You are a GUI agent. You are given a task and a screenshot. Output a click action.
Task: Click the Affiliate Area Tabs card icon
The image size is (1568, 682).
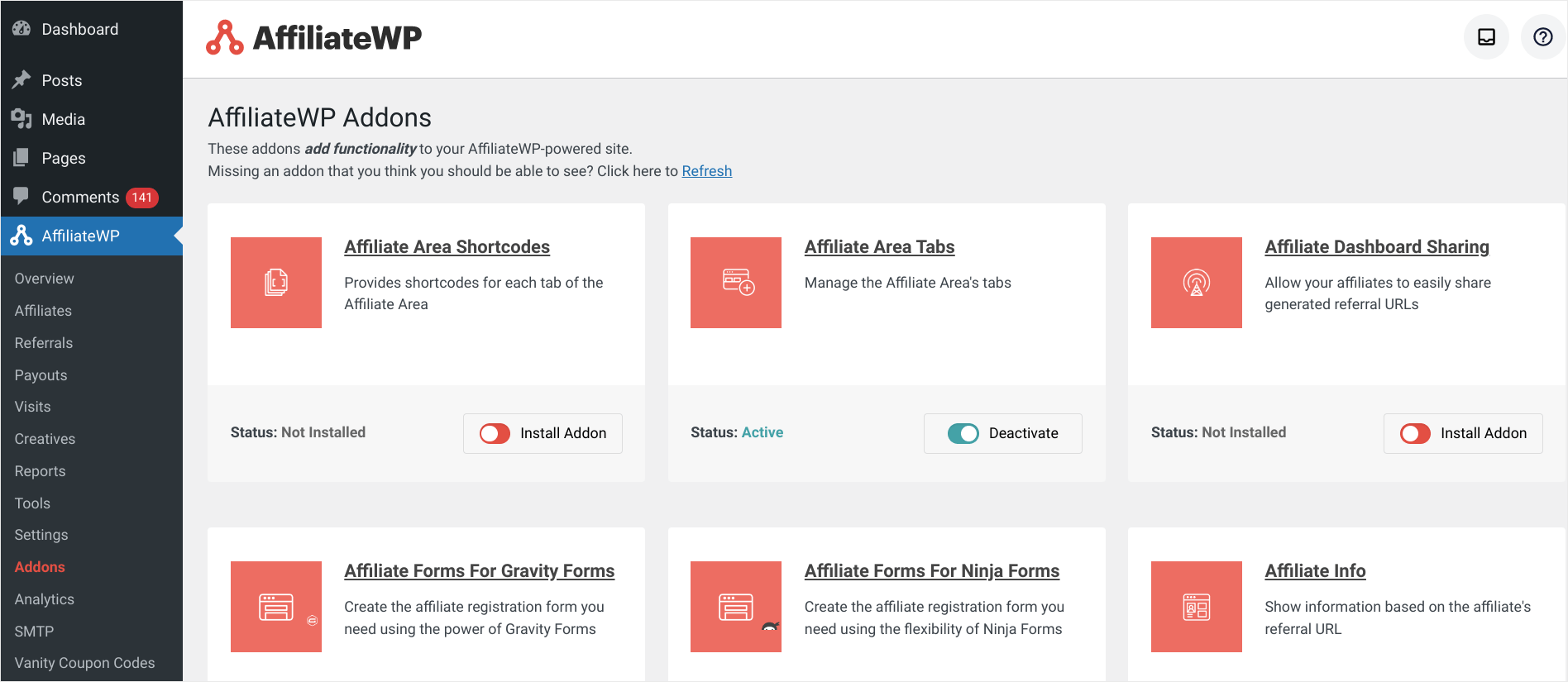tap(736, 283)
